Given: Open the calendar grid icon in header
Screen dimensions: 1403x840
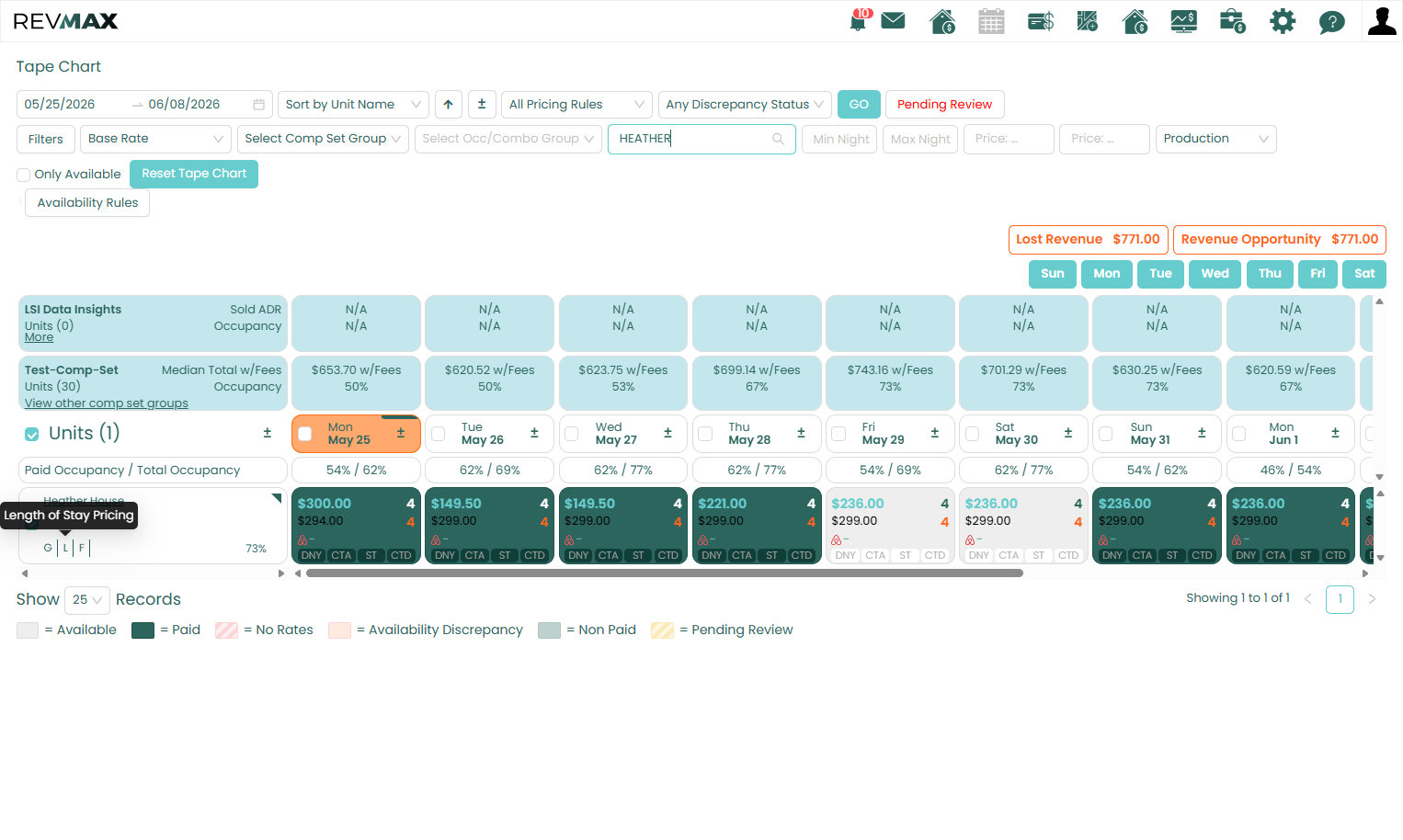Looking at the screenshot, I should tap(991, 21).
